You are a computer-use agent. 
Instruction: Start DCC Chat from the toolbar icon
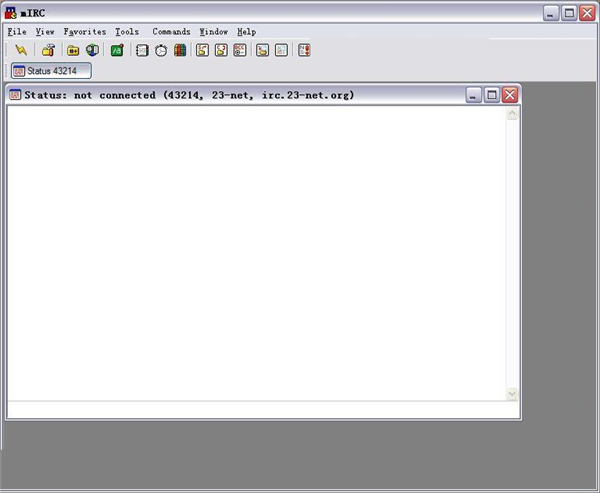click(222, 50)
